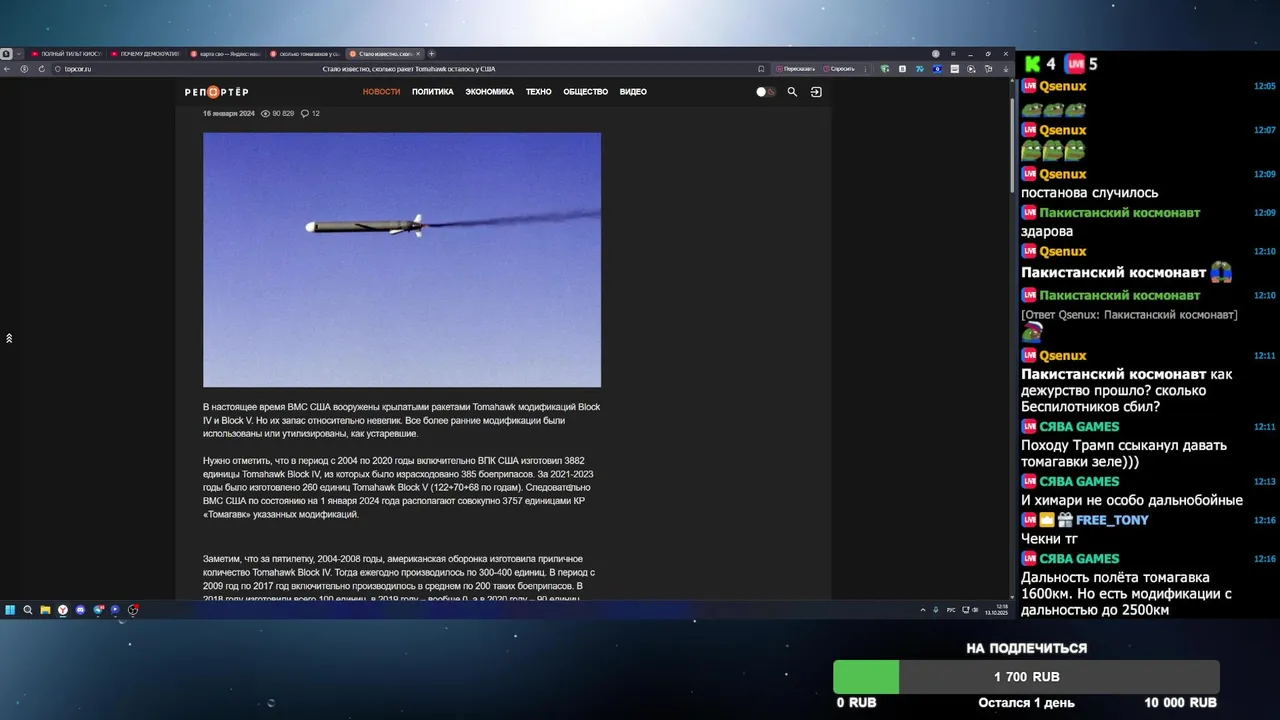Bookmark this page with the bookmark icon

(761, 69)
